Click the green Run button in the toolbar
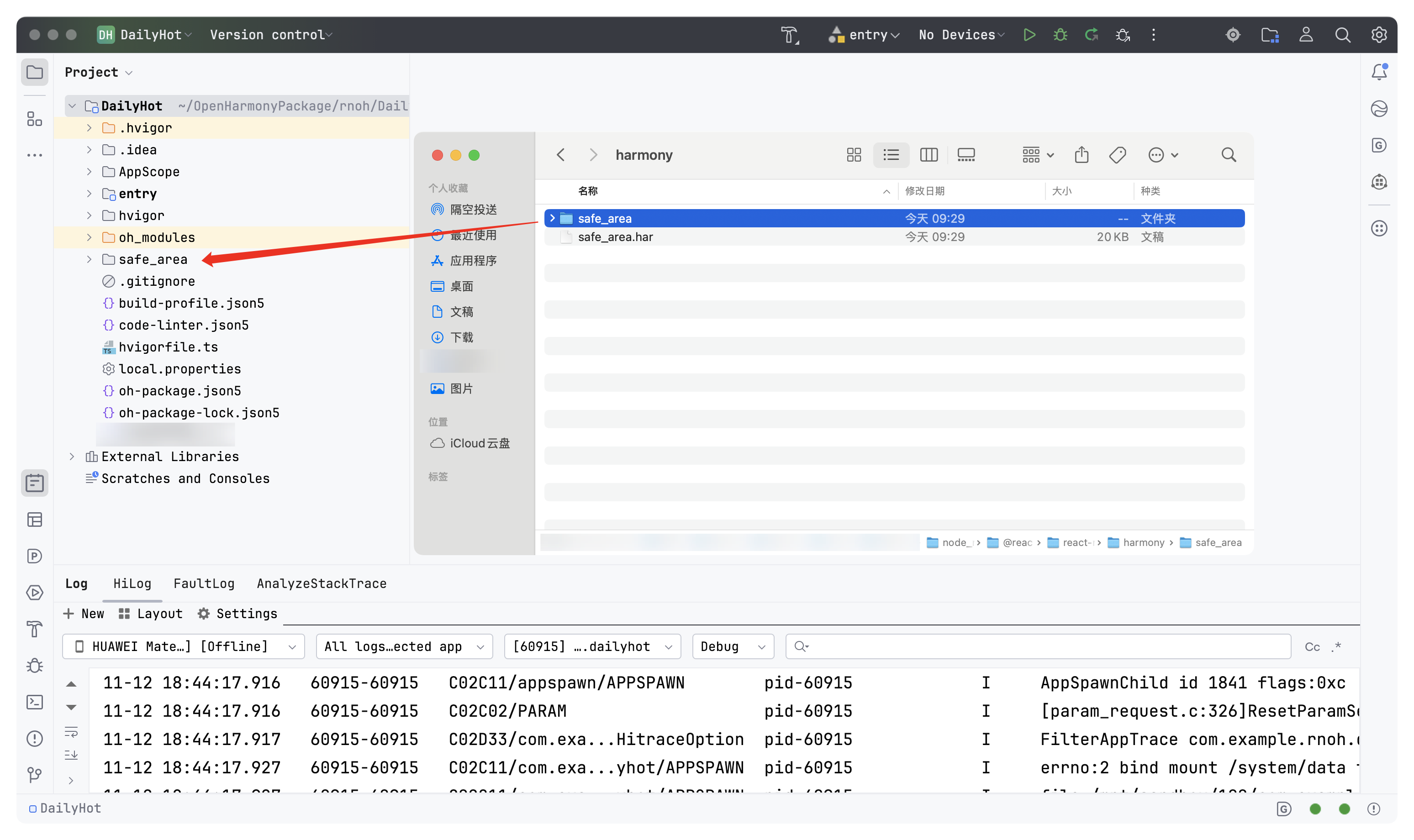The image size is (1414, 840). tap(1029, 35)
